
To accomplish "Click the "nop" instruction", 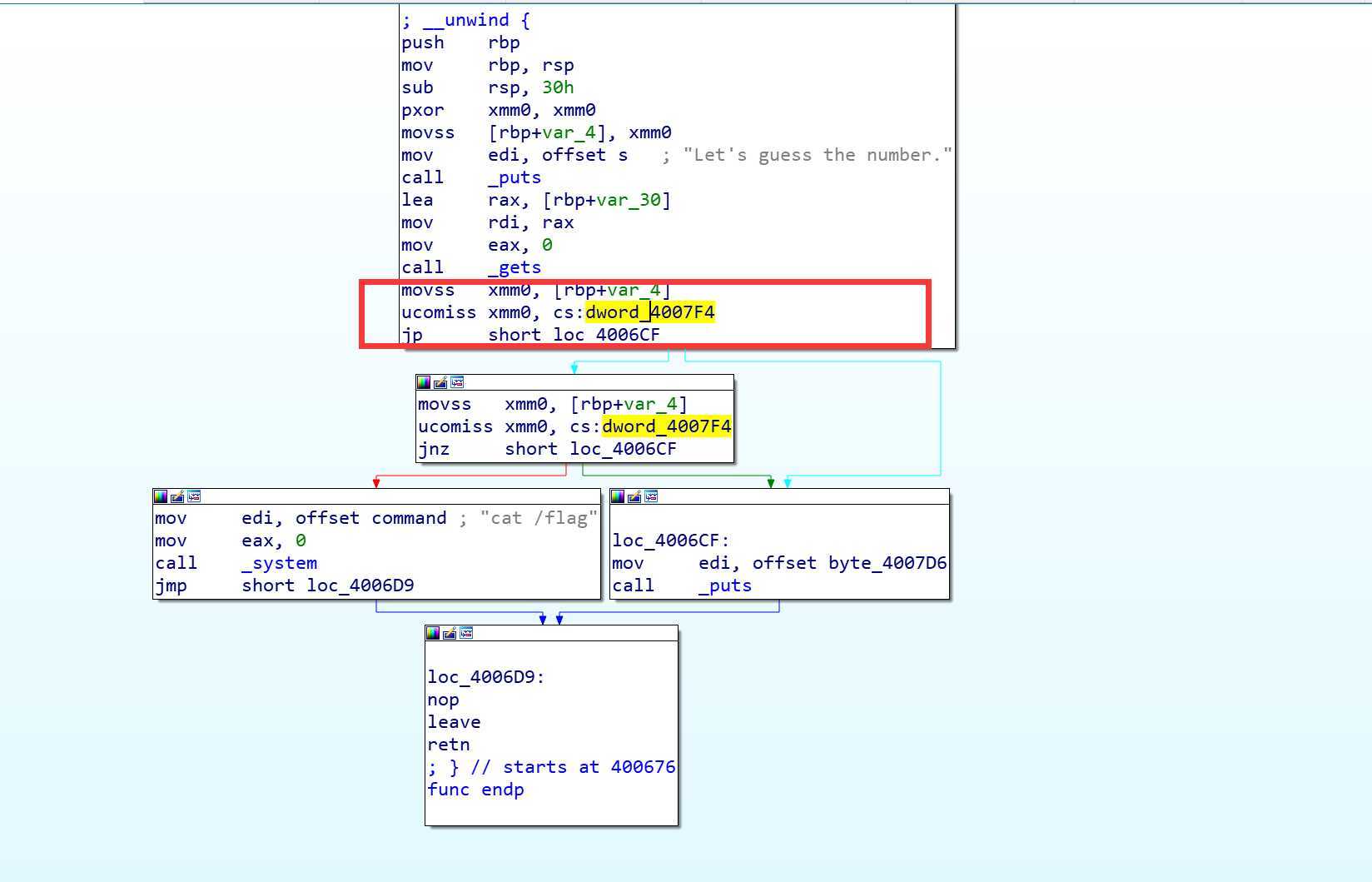I will click(443, 700).
